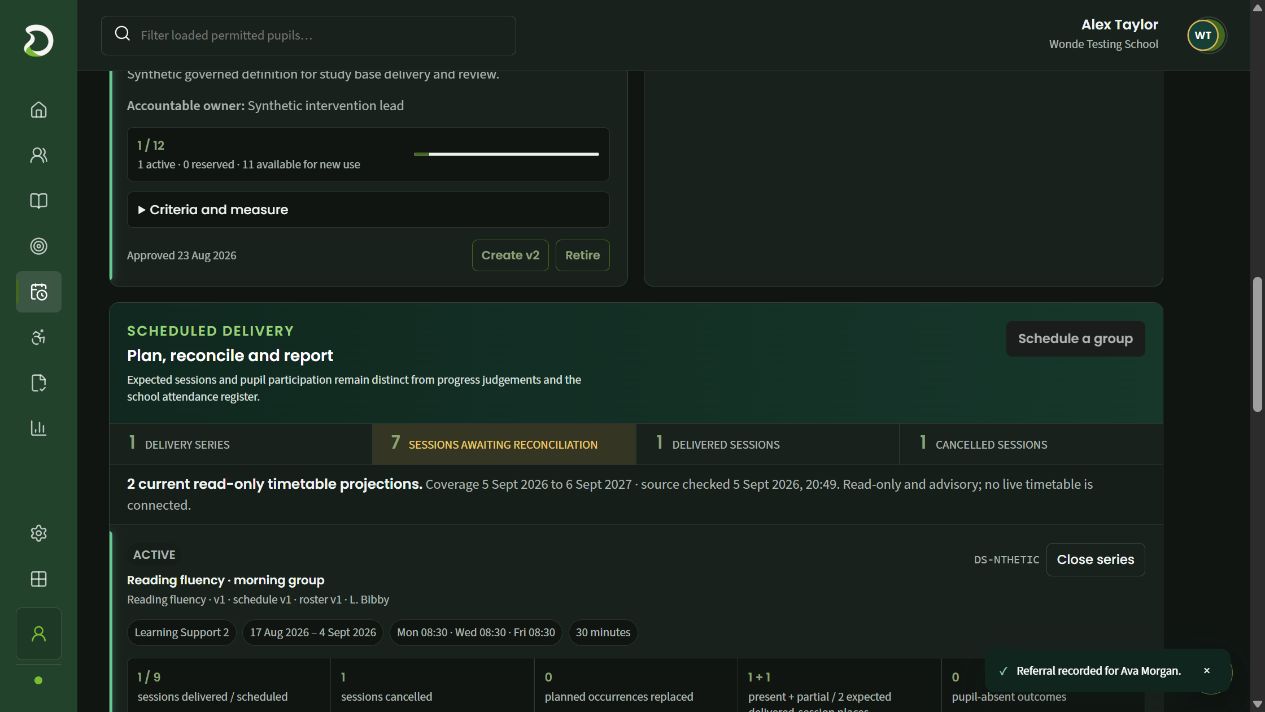Select the Delivered Sessions tab
This screenshot has width=1265, height=712.
click(768, 444)
